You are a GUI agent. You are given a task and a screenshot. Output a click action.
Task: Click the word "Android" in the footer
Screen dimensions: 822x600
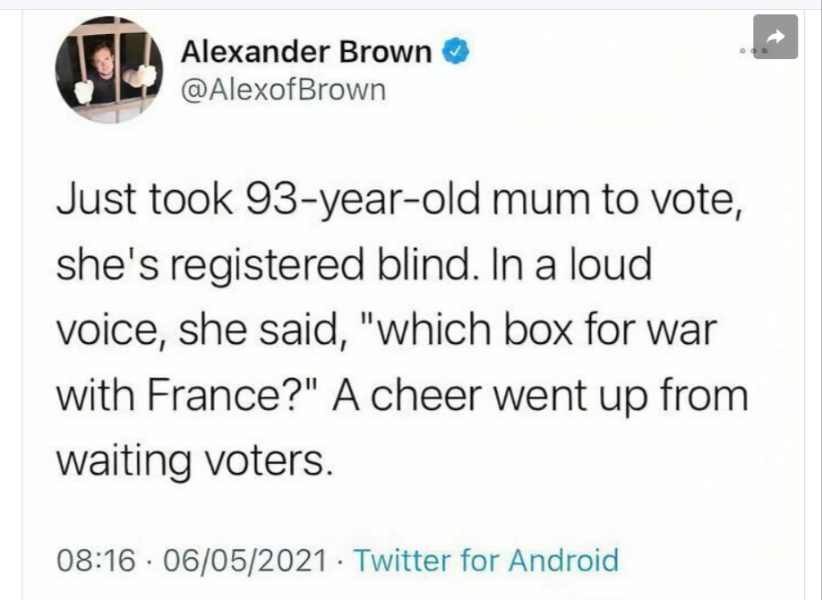[x=564, y=560]
